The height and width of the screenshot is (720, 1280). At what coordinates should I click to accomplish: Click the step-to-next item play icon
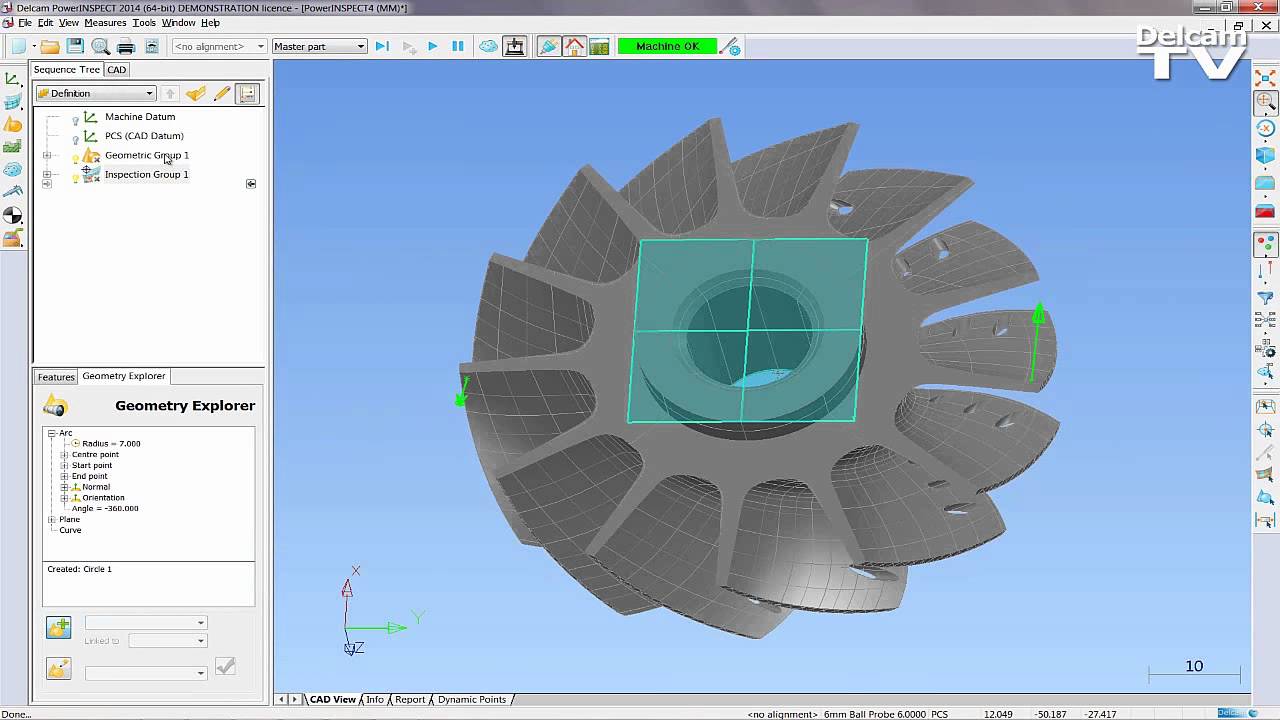pos(382,46)
